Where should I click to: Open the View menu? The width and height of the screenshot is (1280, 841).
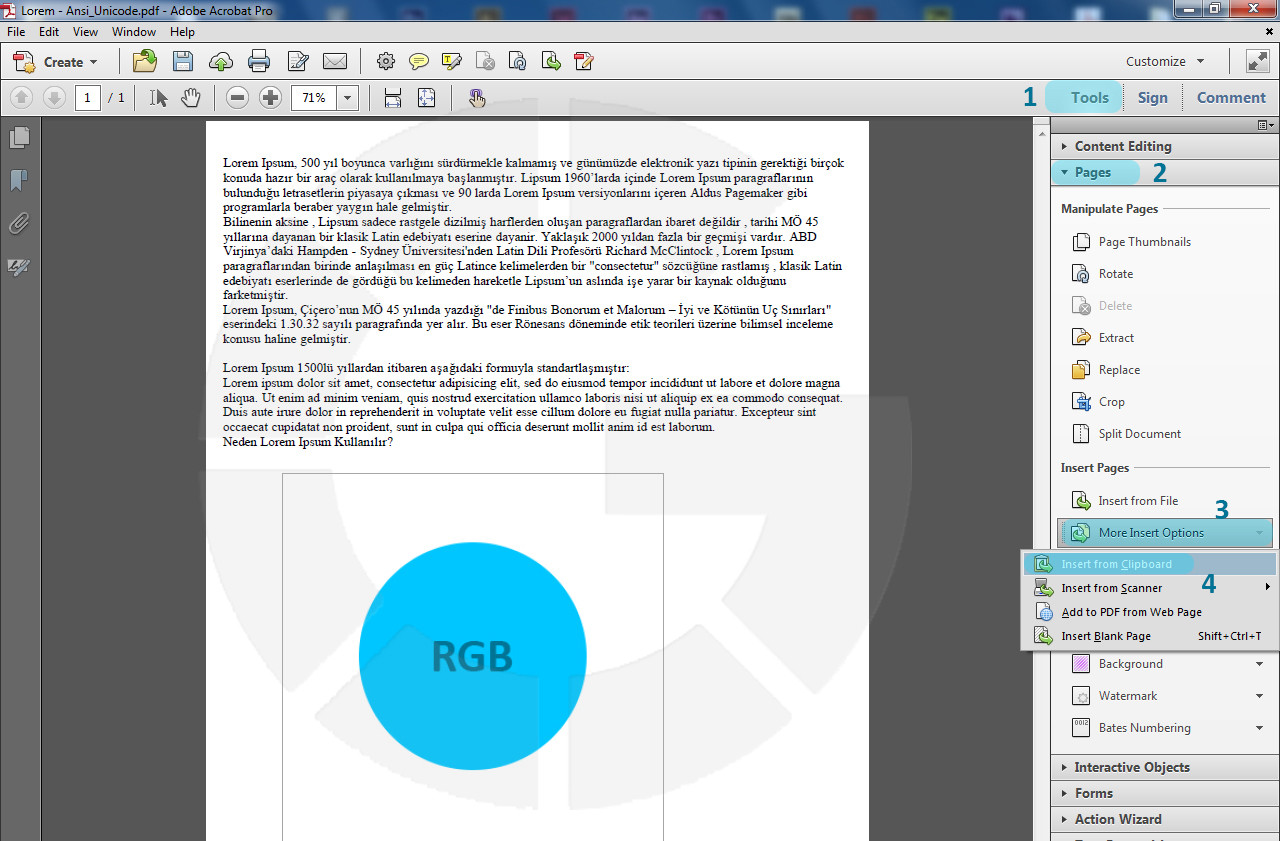pyautogui.click(x=86, y=32)
